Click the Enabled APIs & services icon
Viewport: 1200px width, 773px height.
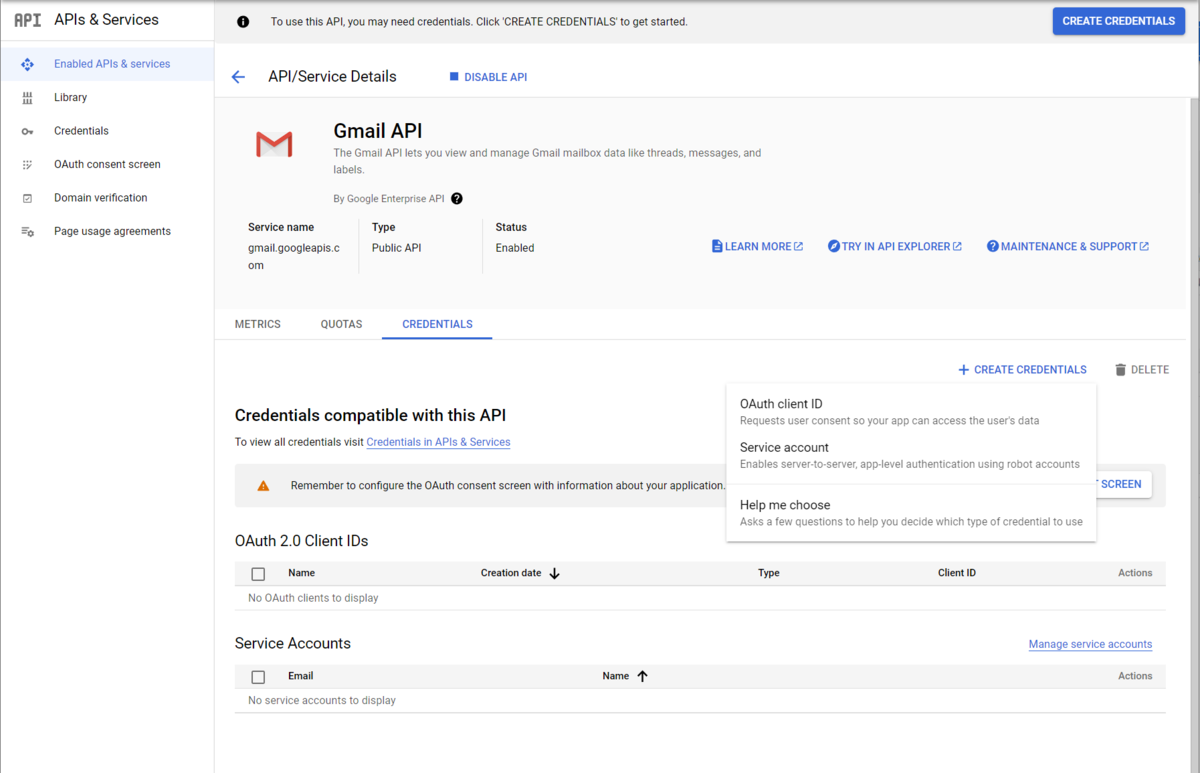[x=27, y=64]
